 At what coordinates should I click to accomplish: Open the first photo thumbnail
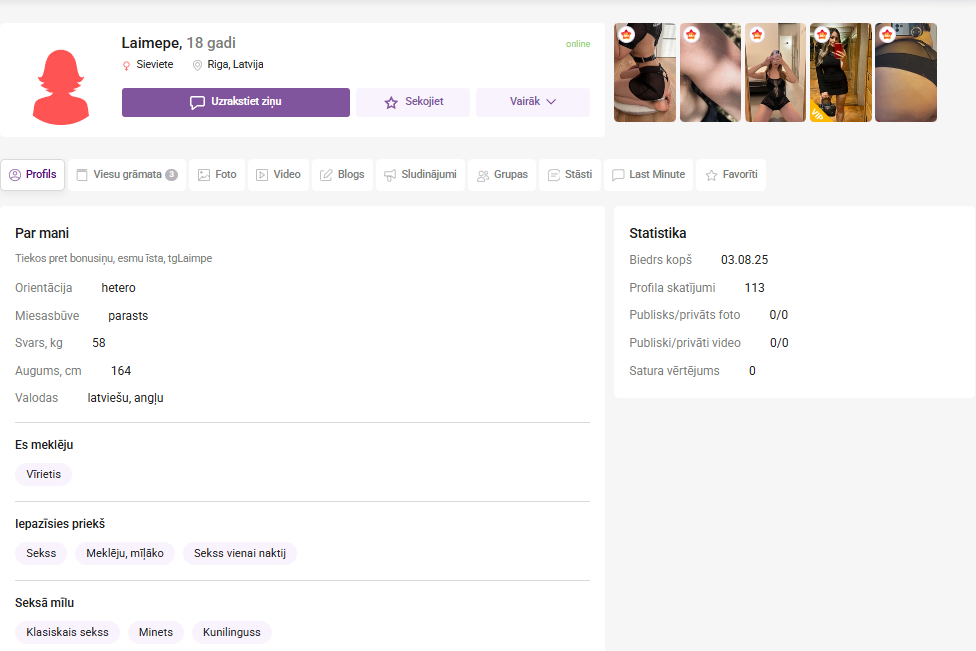645,72
